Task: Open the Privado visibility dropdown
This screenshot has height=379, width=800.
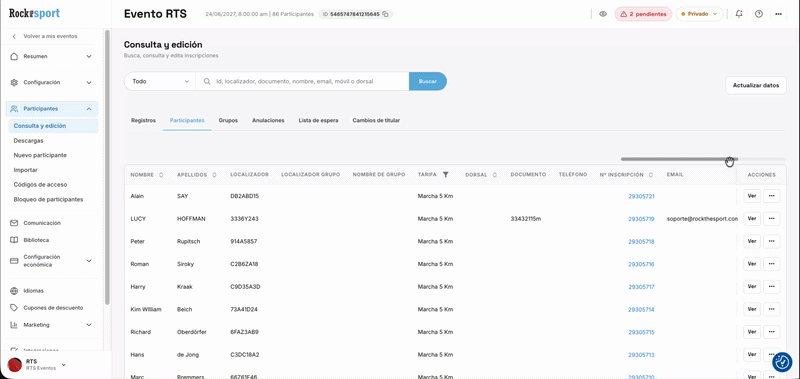Action: click(699, 14)
